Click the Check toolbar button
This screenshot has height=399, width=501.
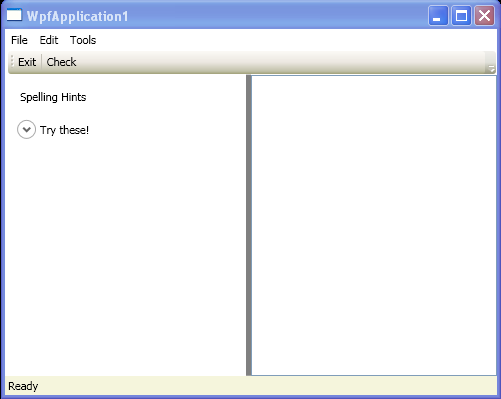pyautogui.click(x=61, y=62)
